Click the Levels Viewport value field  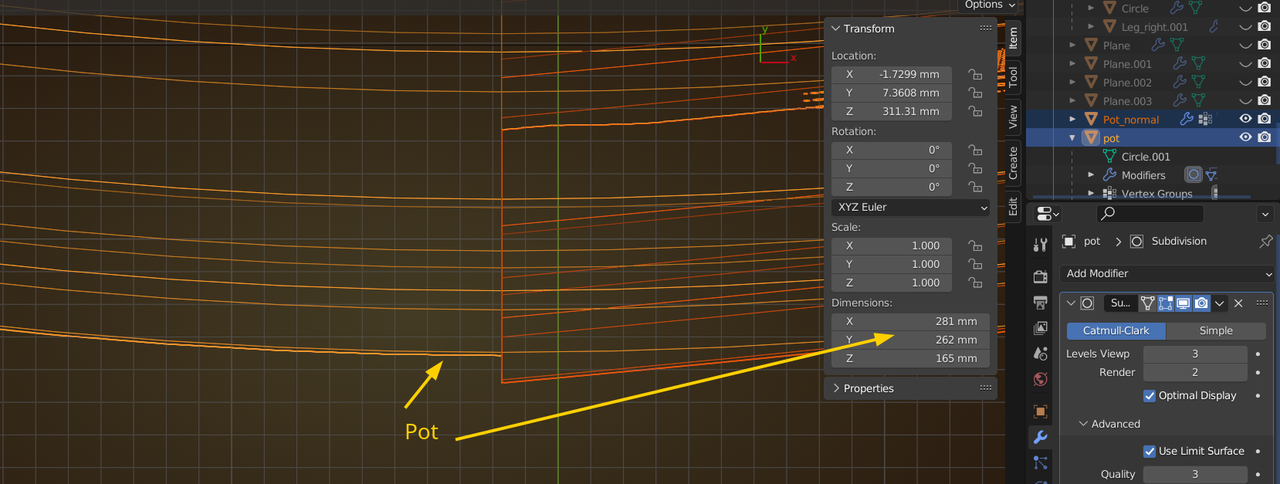[x=1195, y=354]
